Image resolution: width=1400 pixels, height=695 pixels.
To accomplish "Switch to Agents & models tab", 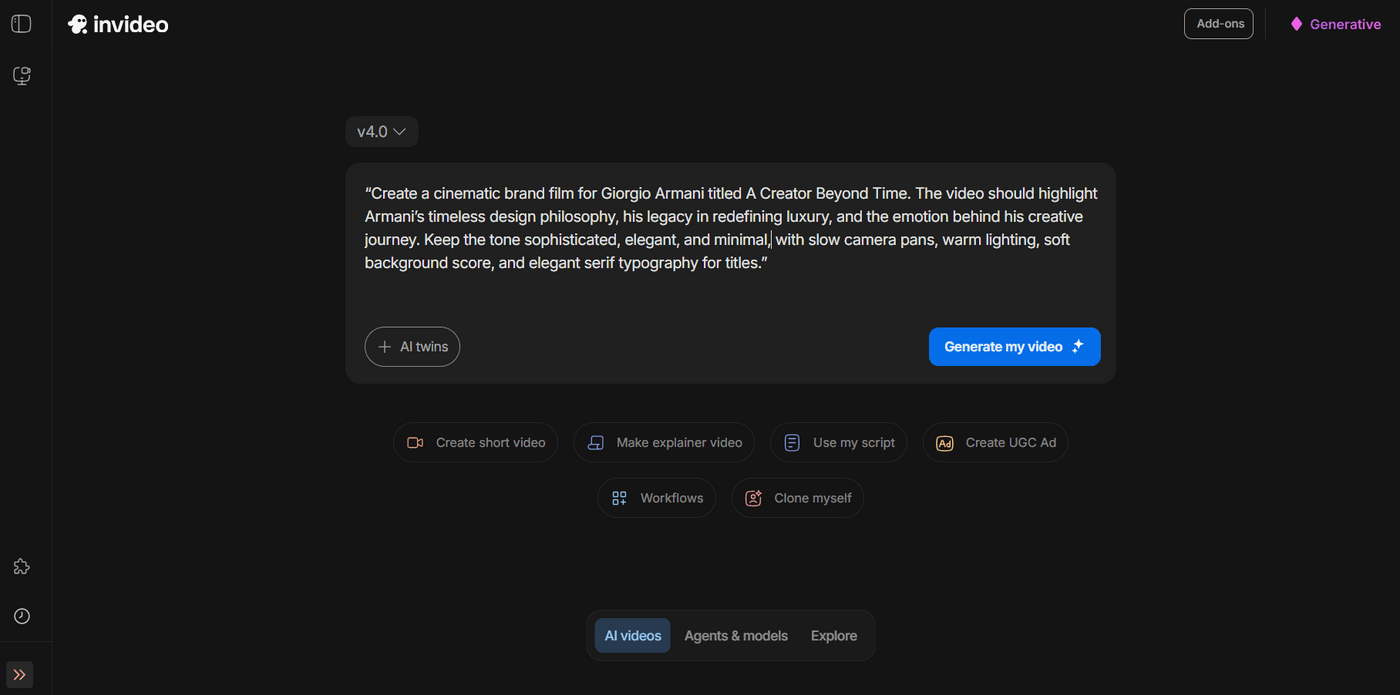I will [736, 636].
